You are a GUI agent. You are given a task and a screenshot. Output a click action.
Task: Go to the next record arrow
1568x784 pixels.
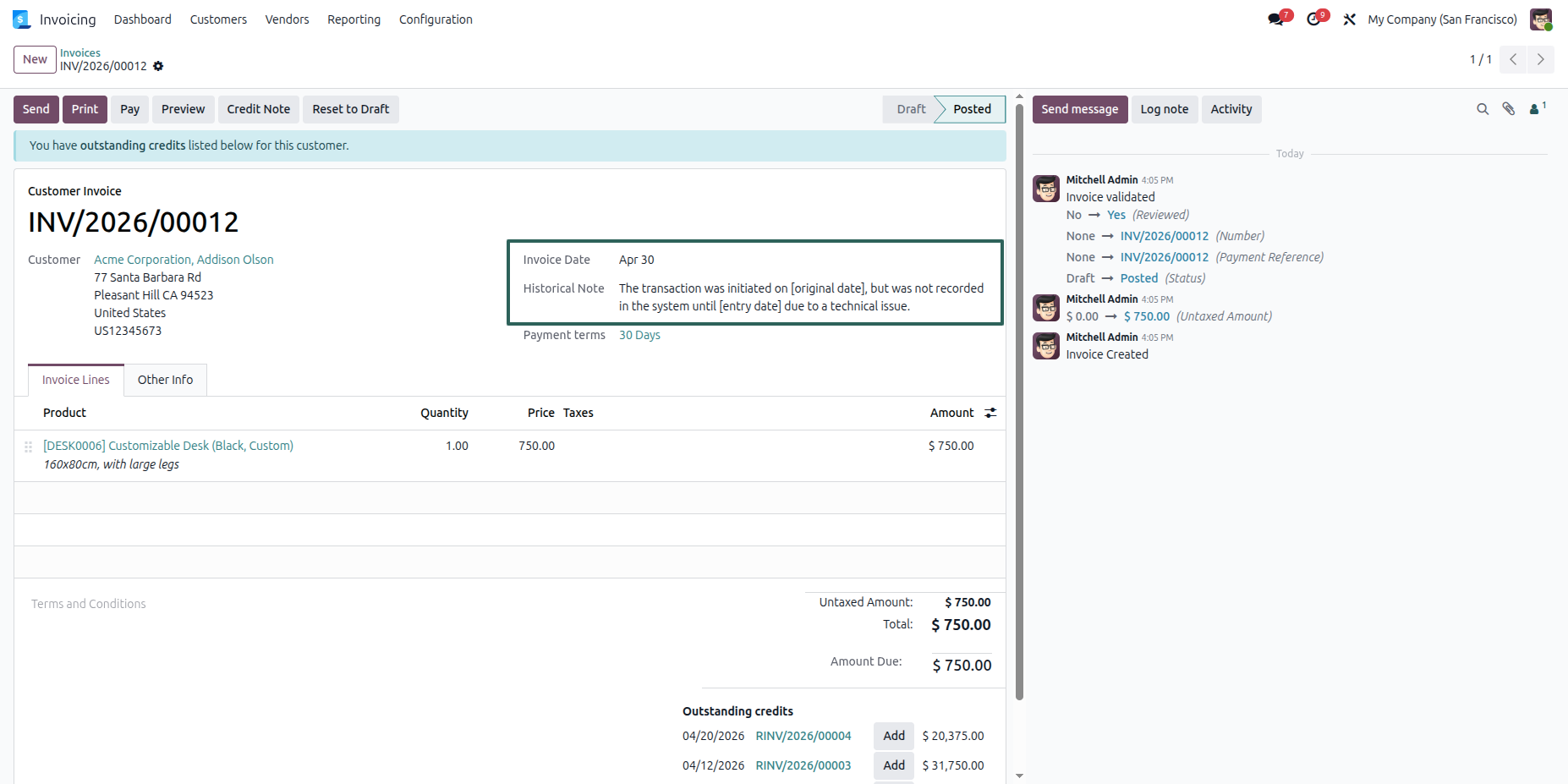coord(1540,59)
